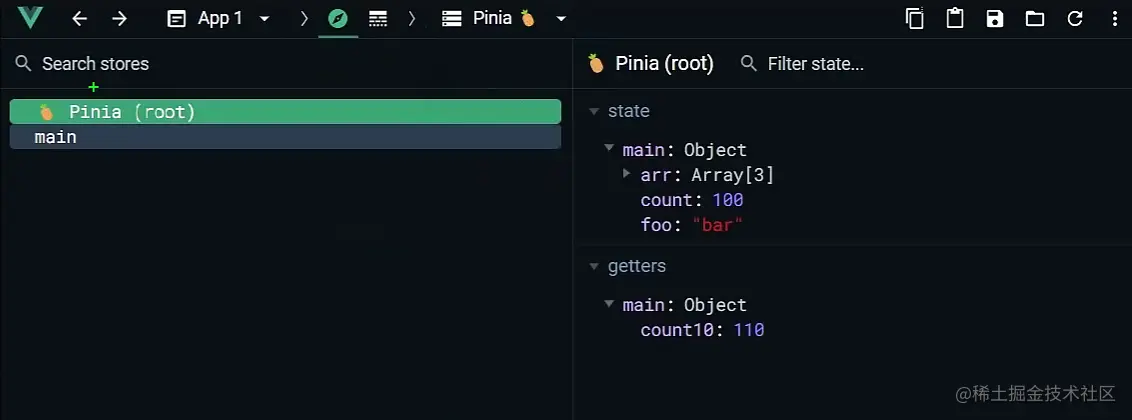Save the state with the disk icon

click(995, 18)
